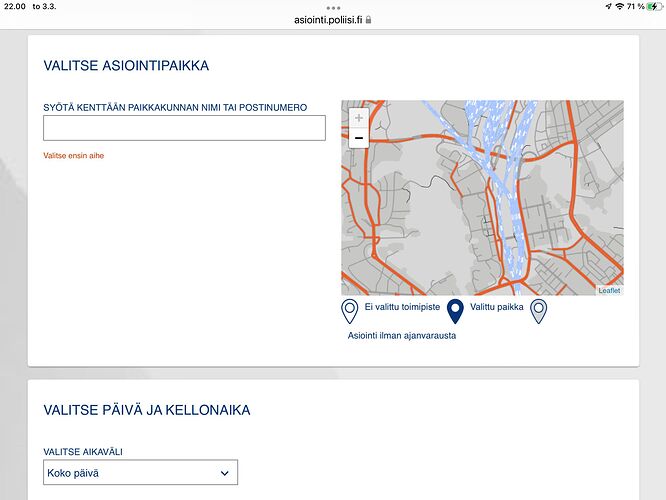Screen dimensions: 666x500
Task: Click the gray walk-in service pin icon
Action: coord(539,311)
